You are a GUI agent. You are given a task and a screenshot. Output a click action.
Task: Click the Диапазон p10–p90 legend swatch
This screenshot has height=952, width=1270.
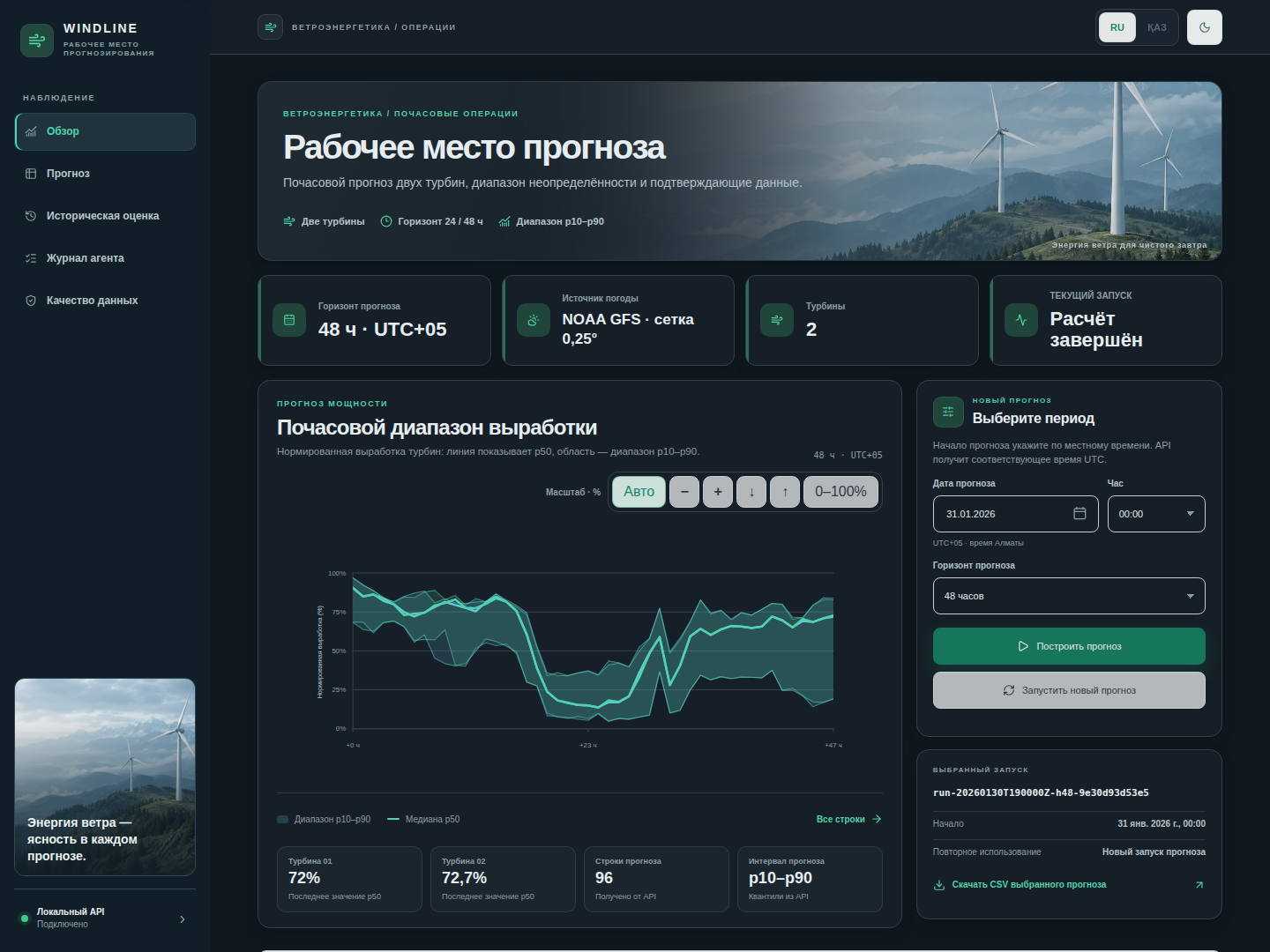click(283, 820)
